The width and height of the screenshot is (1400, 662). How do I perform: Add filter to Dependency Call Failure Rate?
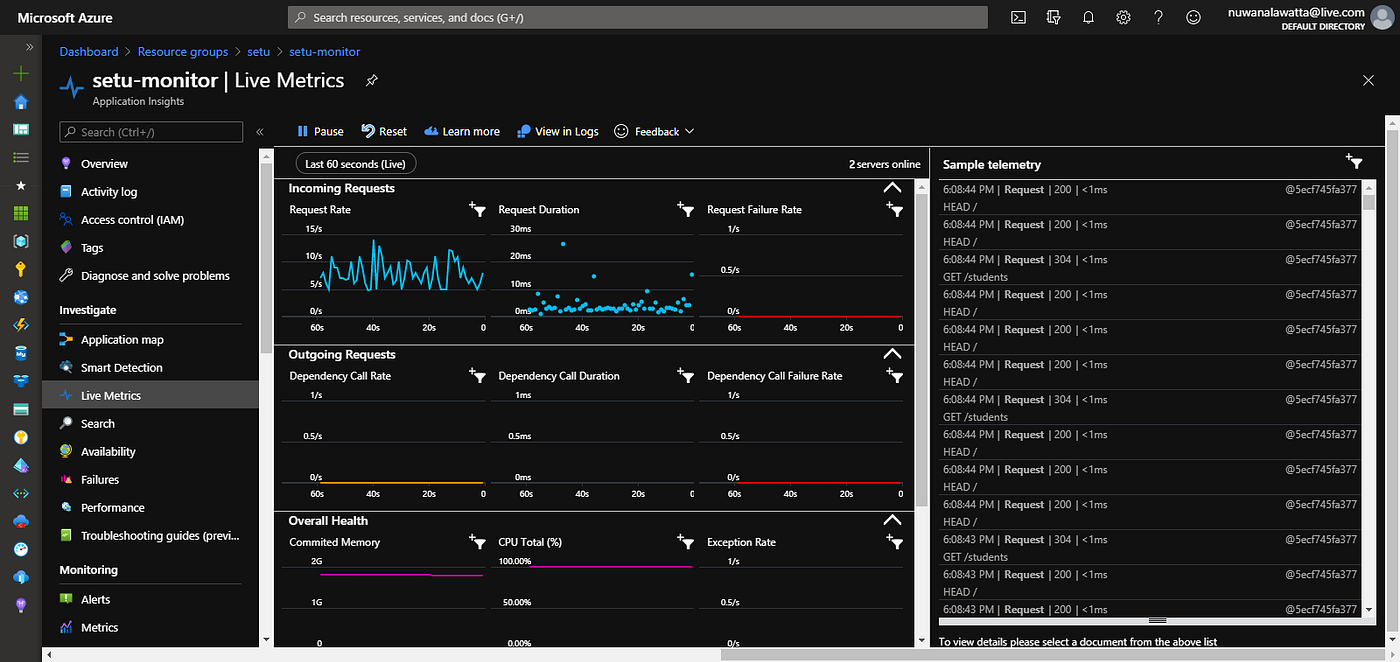(x=895, y=375)
